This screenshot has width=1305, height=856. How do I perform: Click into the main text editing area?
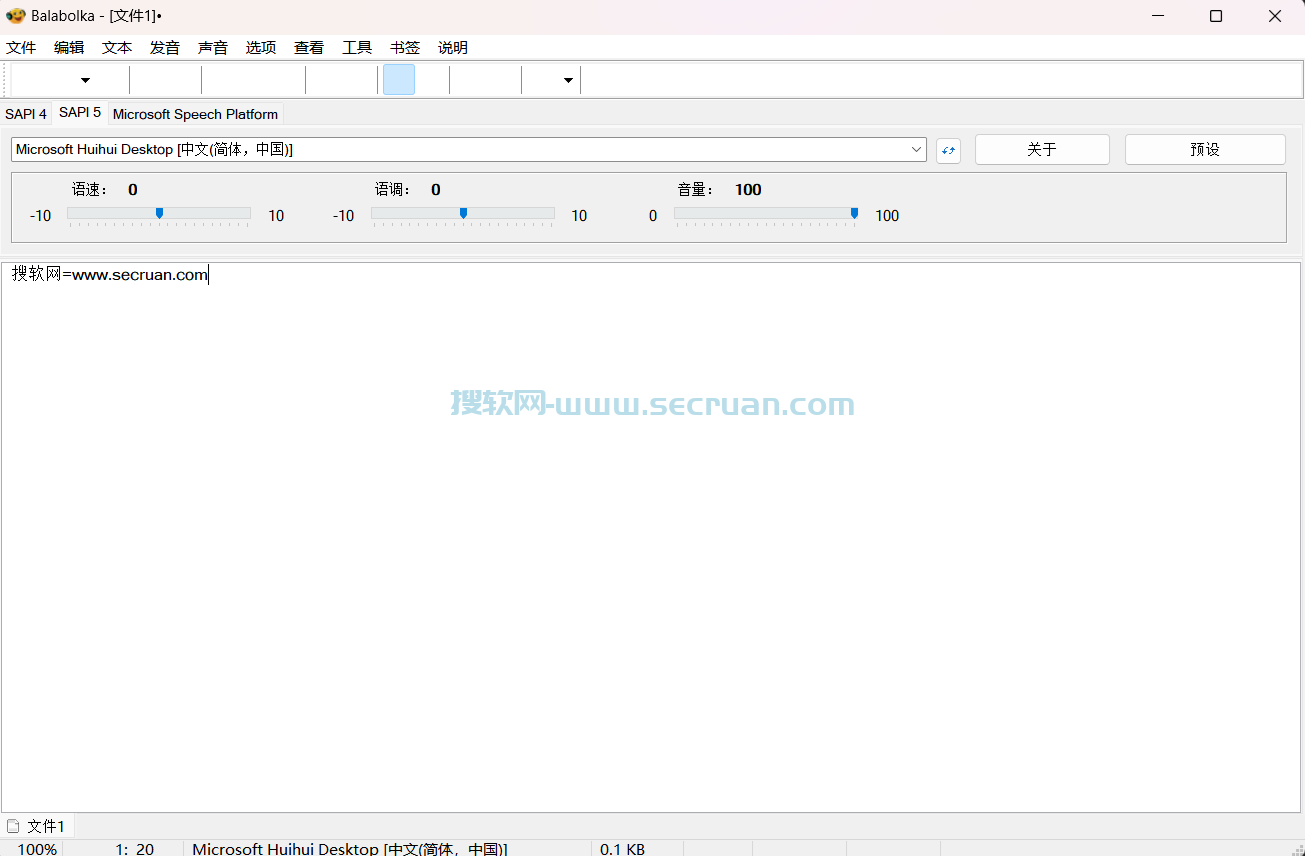click(x=651, y=537)
